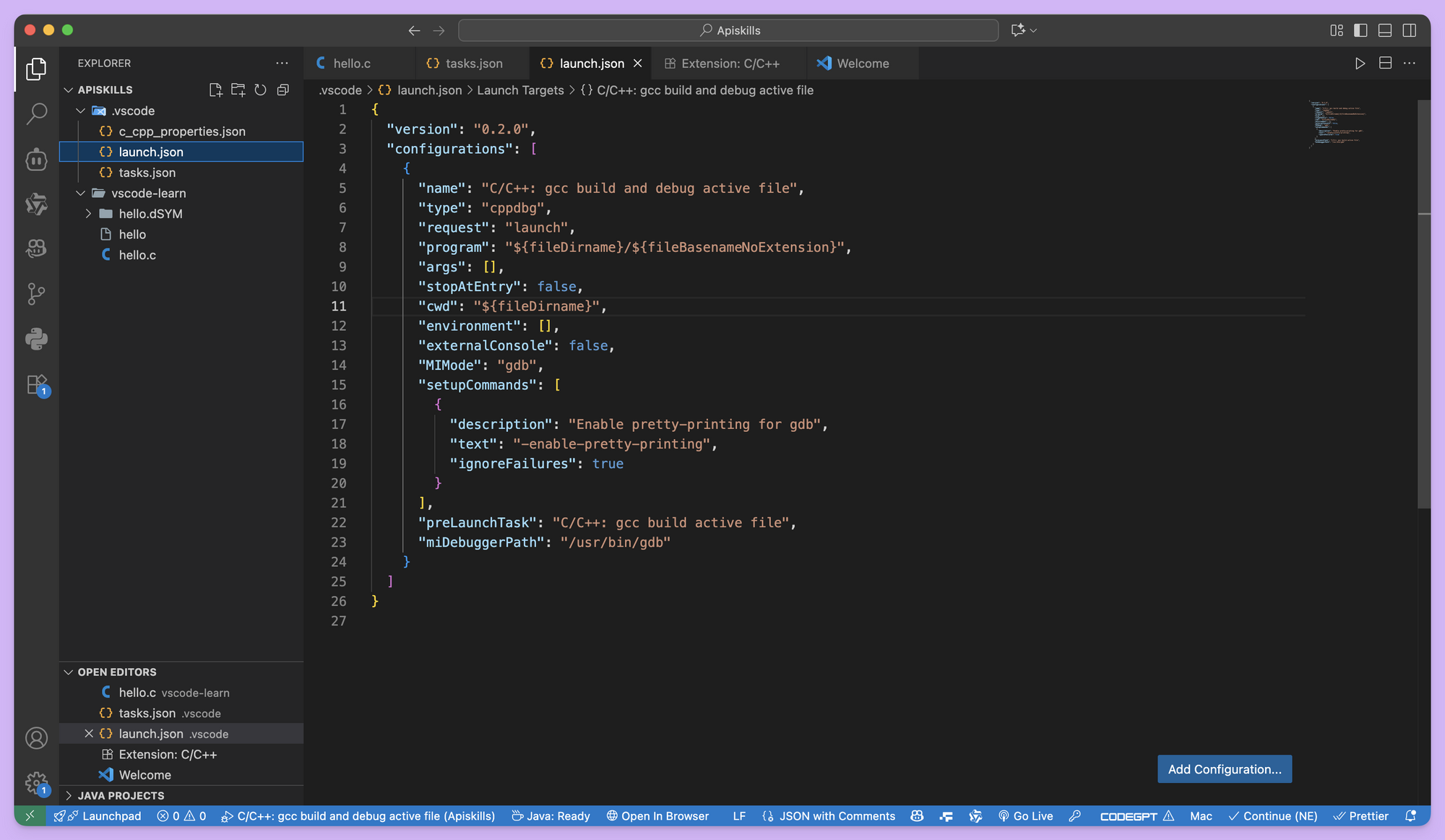Click the Apiskills command center search field

[728, 30]
